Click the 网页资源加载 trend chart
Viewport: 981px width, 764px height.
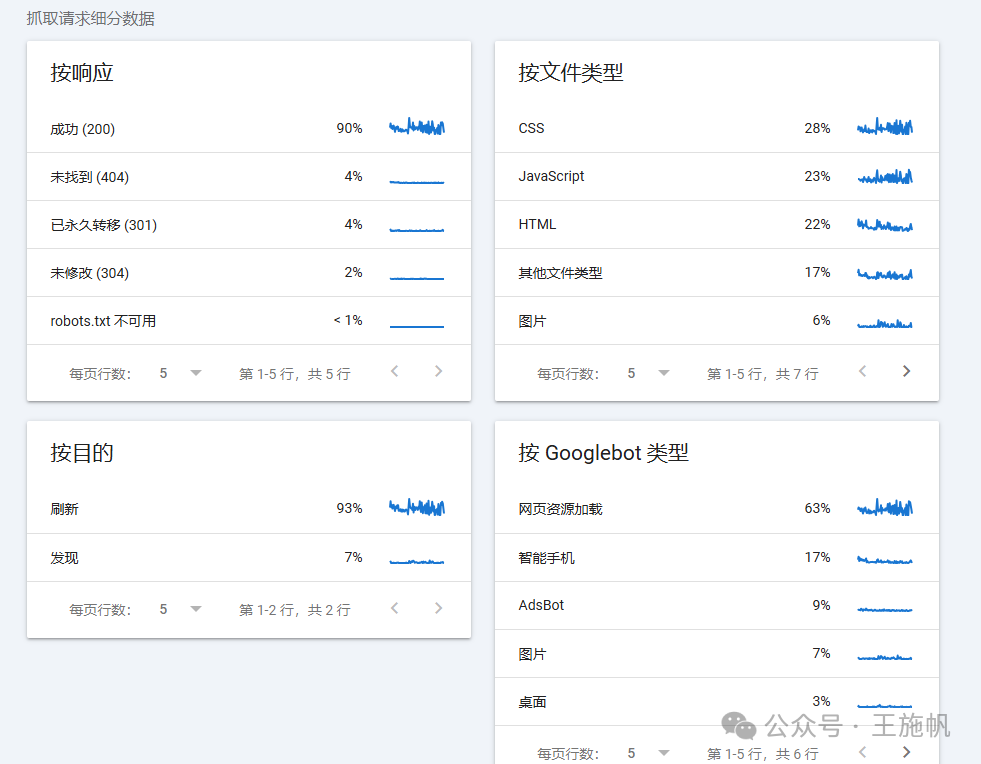click(884, 508)
